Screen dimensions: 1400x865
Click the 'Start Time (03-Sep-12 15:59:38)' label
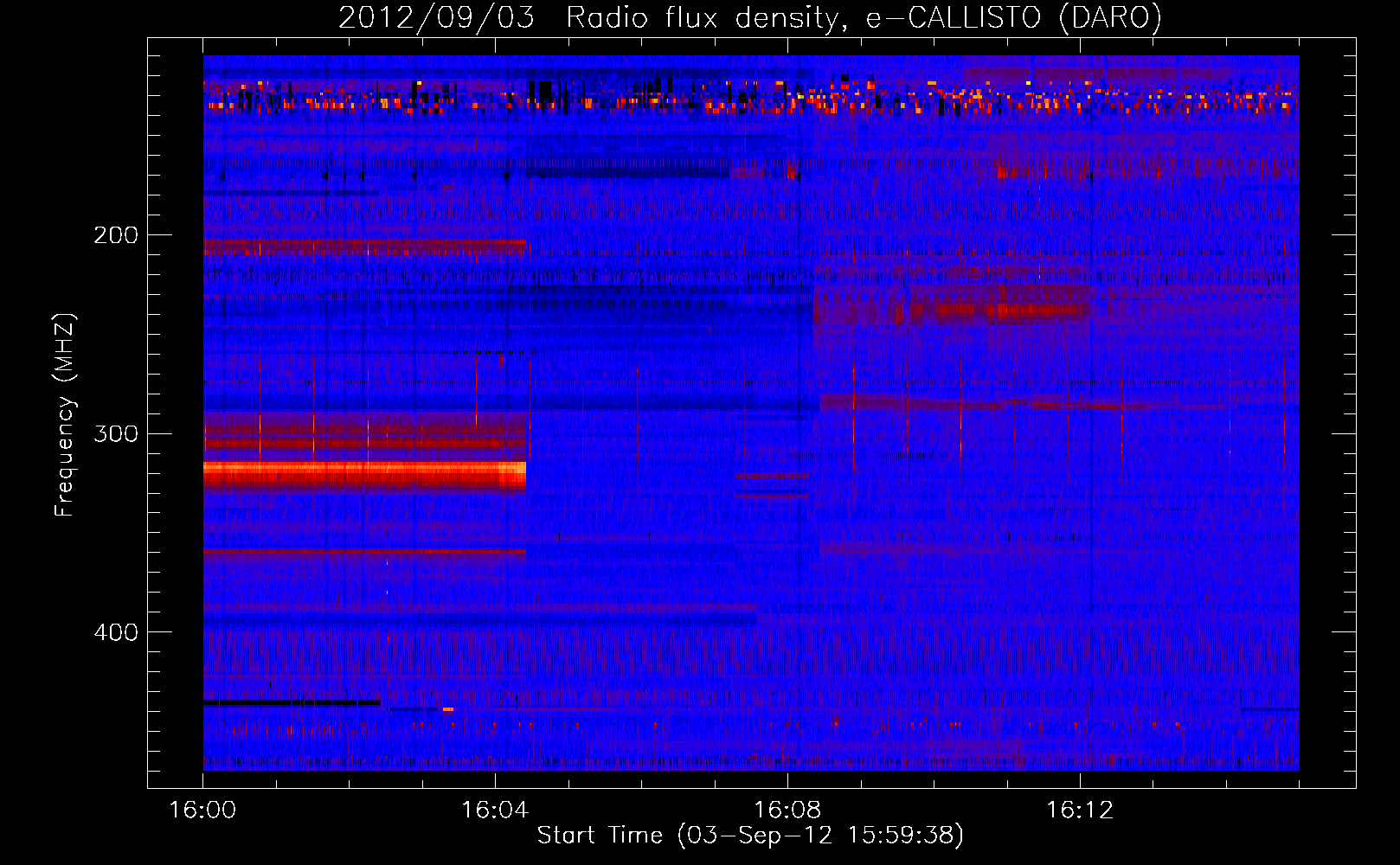(x=750, y=835)
